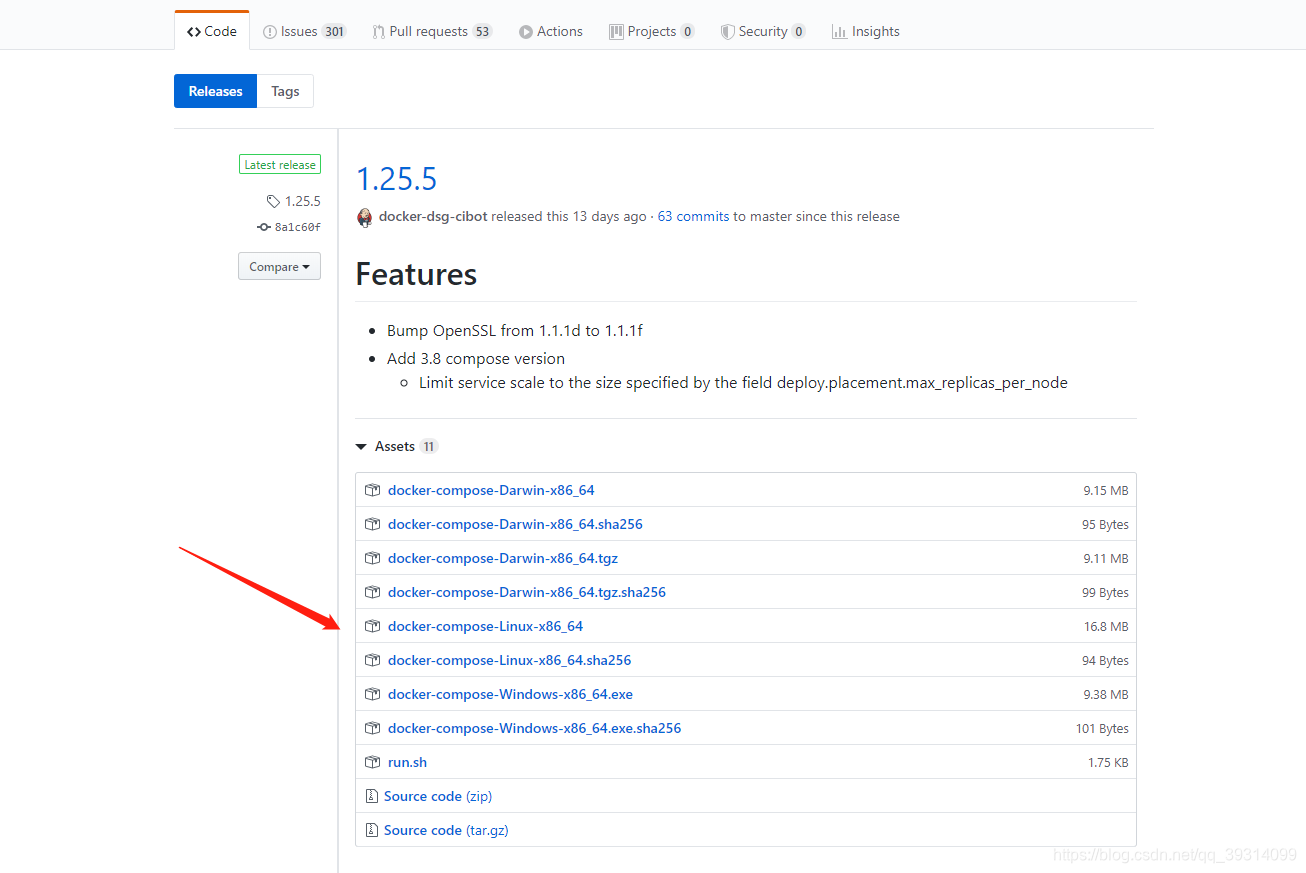Click the Features heading
The image size is (1306, 873).
pyautogui.click(x=416, y=274)
